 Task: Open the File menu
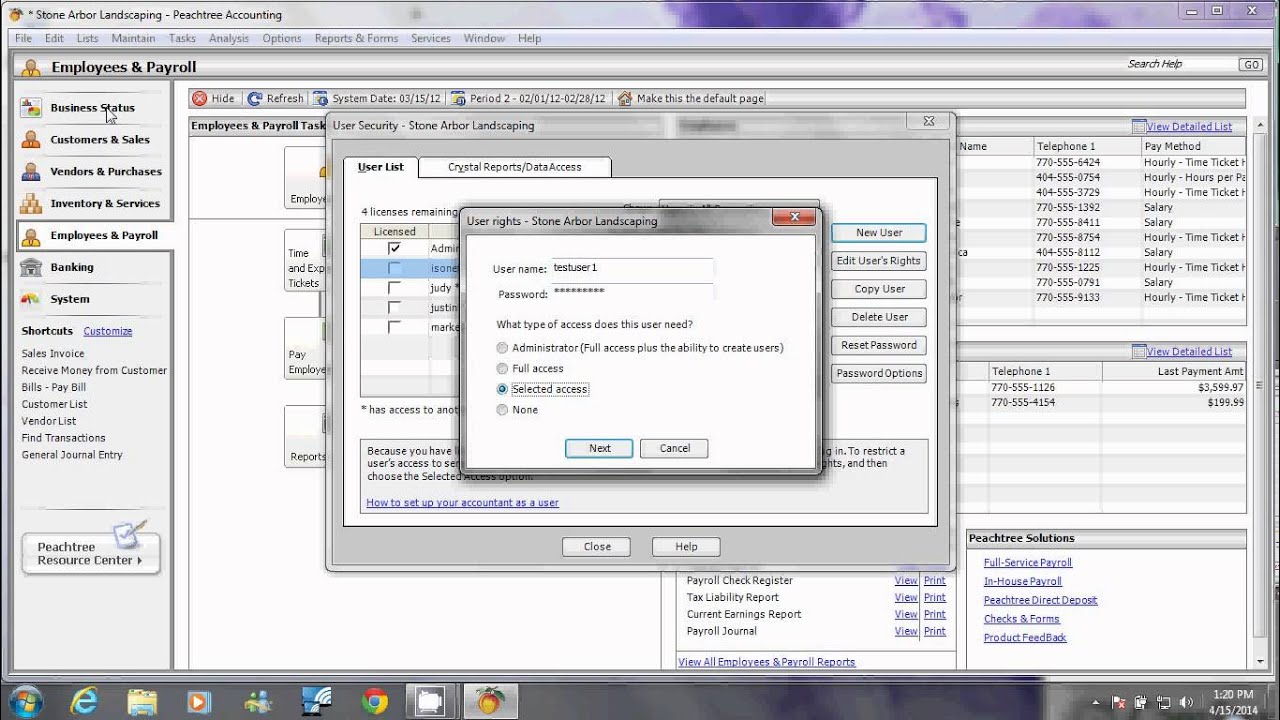click(23, 38)
